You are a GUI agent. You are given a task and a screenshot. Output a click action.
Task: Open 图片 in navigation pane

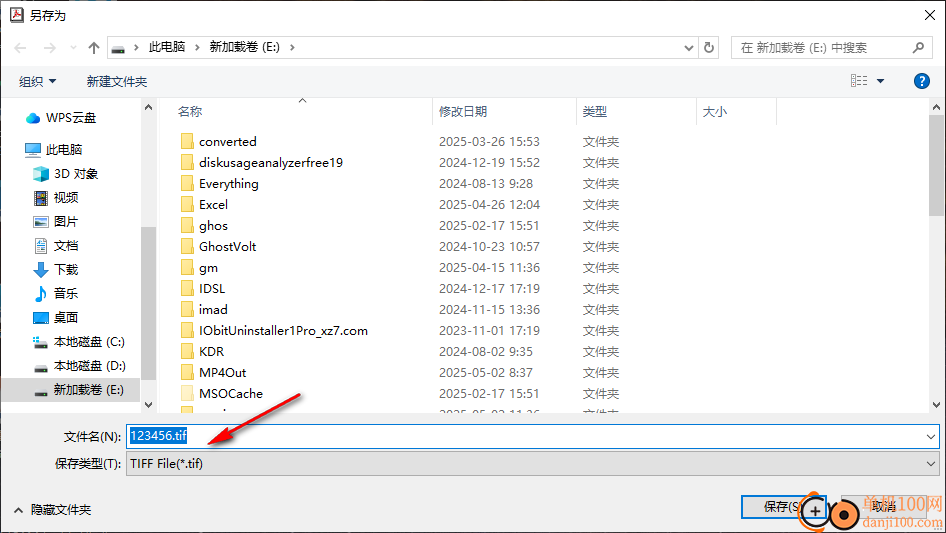(56, 222)
